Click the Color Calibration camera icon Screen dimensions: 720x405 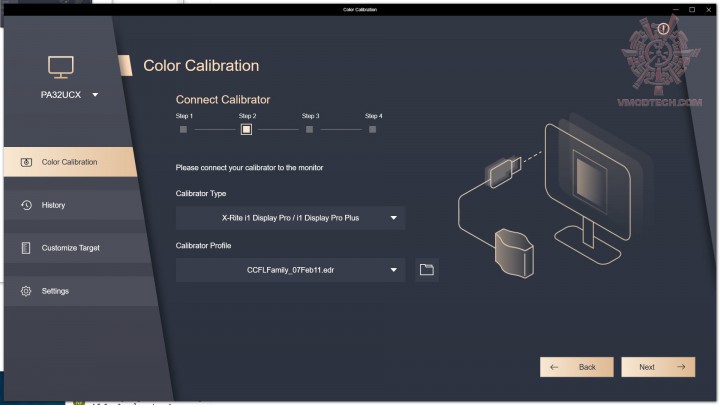(26, 162)
